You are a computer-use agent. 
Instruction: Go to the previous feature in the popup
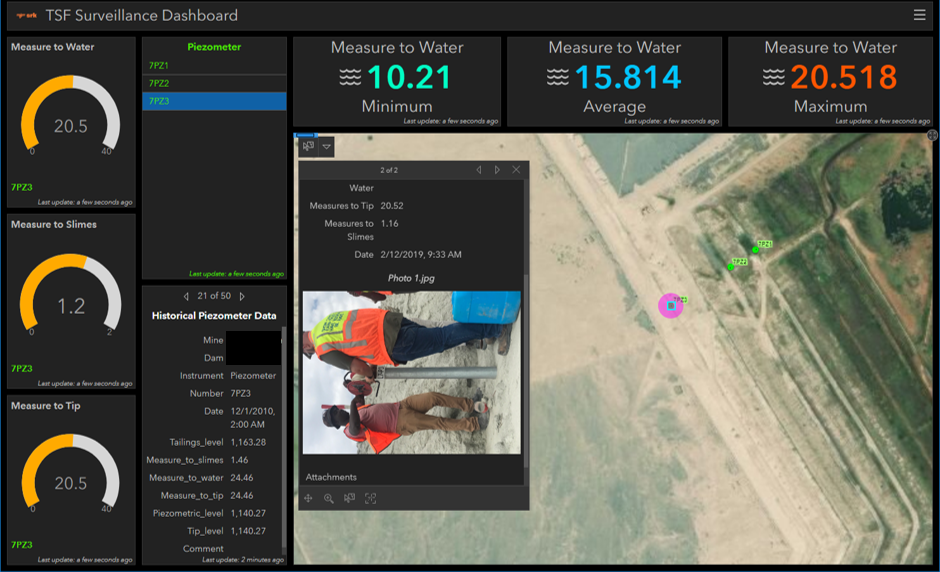478,170
